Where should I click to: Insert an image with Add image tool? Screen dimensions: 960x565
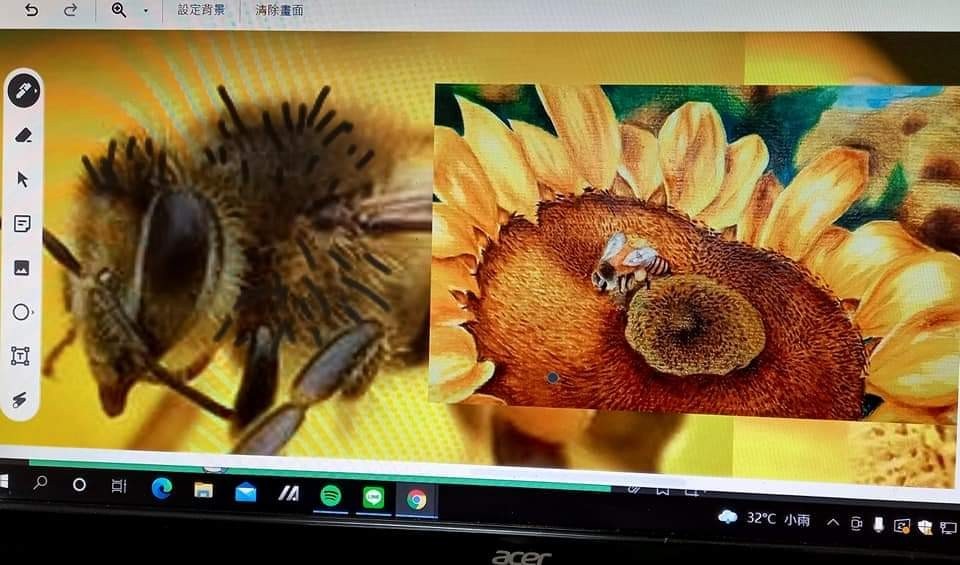point(21,268)
